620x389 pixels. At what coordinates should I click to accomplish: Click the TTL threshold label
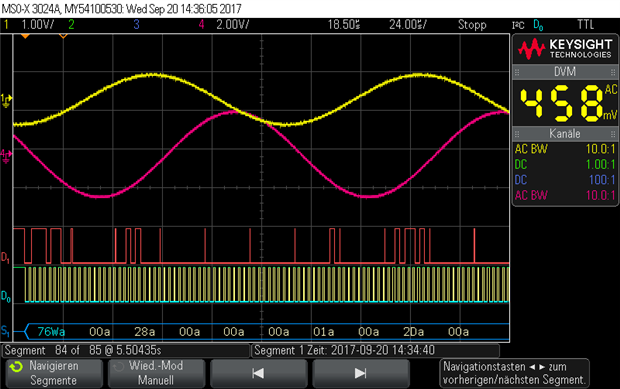pos(586,25)
